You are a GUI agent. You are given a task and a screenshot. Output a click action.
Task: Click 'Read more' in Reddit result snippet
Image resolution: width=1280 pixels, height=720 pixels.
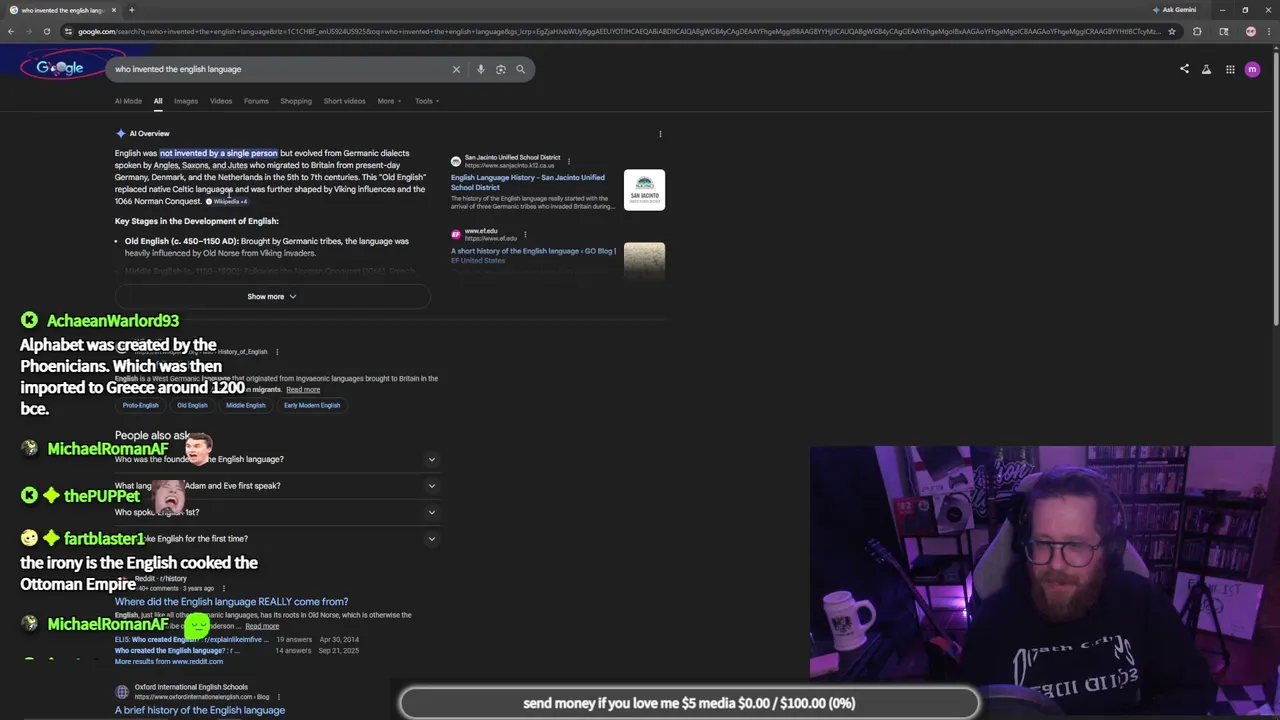click(x=262, y=626)
